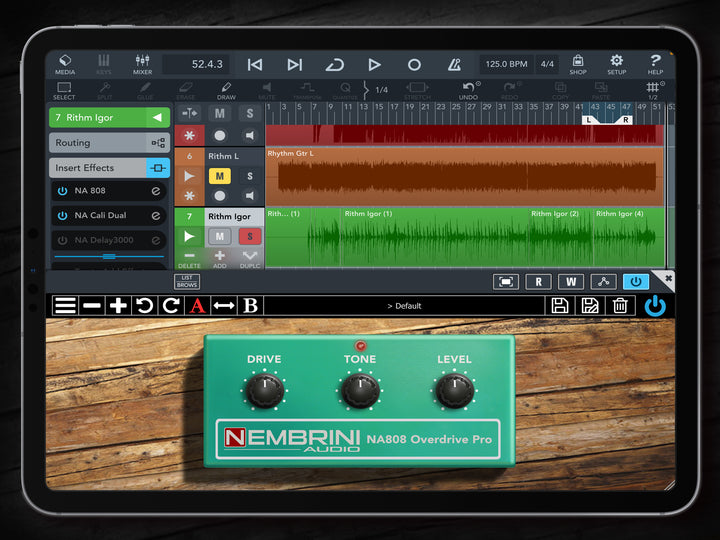Open the Shop bag icon

tap(578, 64)
